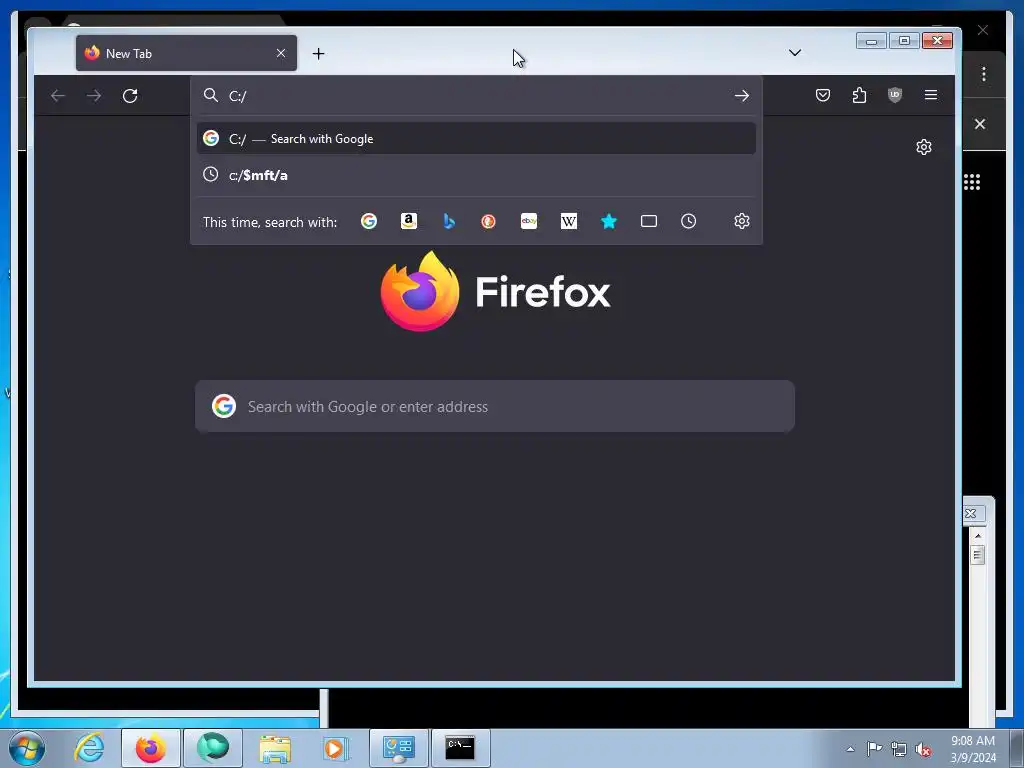
Task: Open Windows Media Player on taskbar
Action: pos(336,748)
